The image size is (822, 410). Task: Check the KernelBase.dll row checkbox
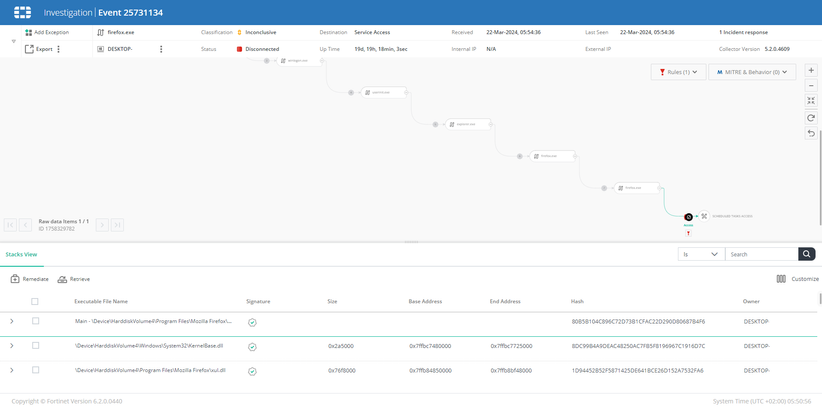35,346
